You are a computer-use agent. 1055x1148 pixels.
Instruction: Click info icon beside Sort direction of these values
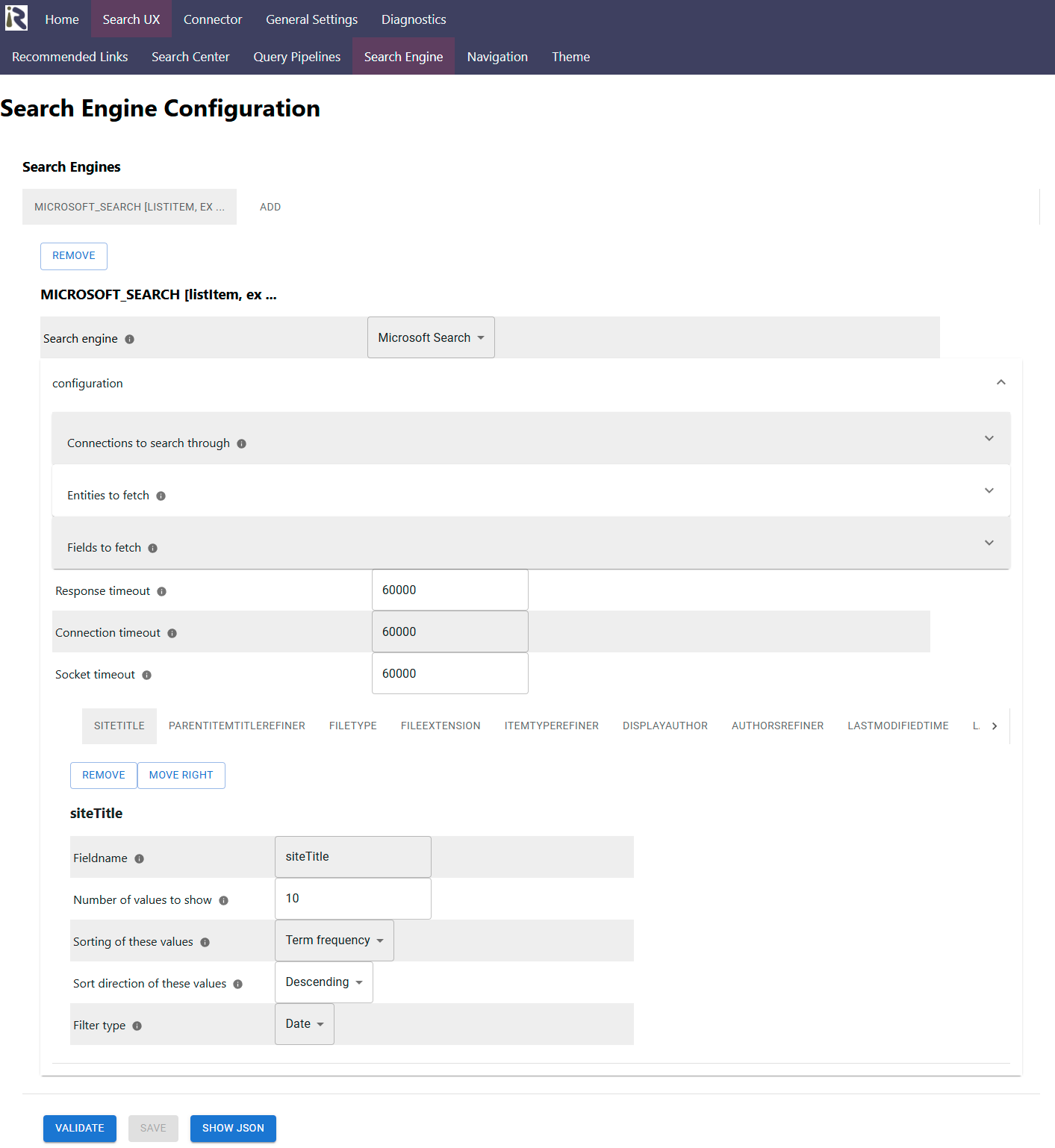click(x=238, y=984)
